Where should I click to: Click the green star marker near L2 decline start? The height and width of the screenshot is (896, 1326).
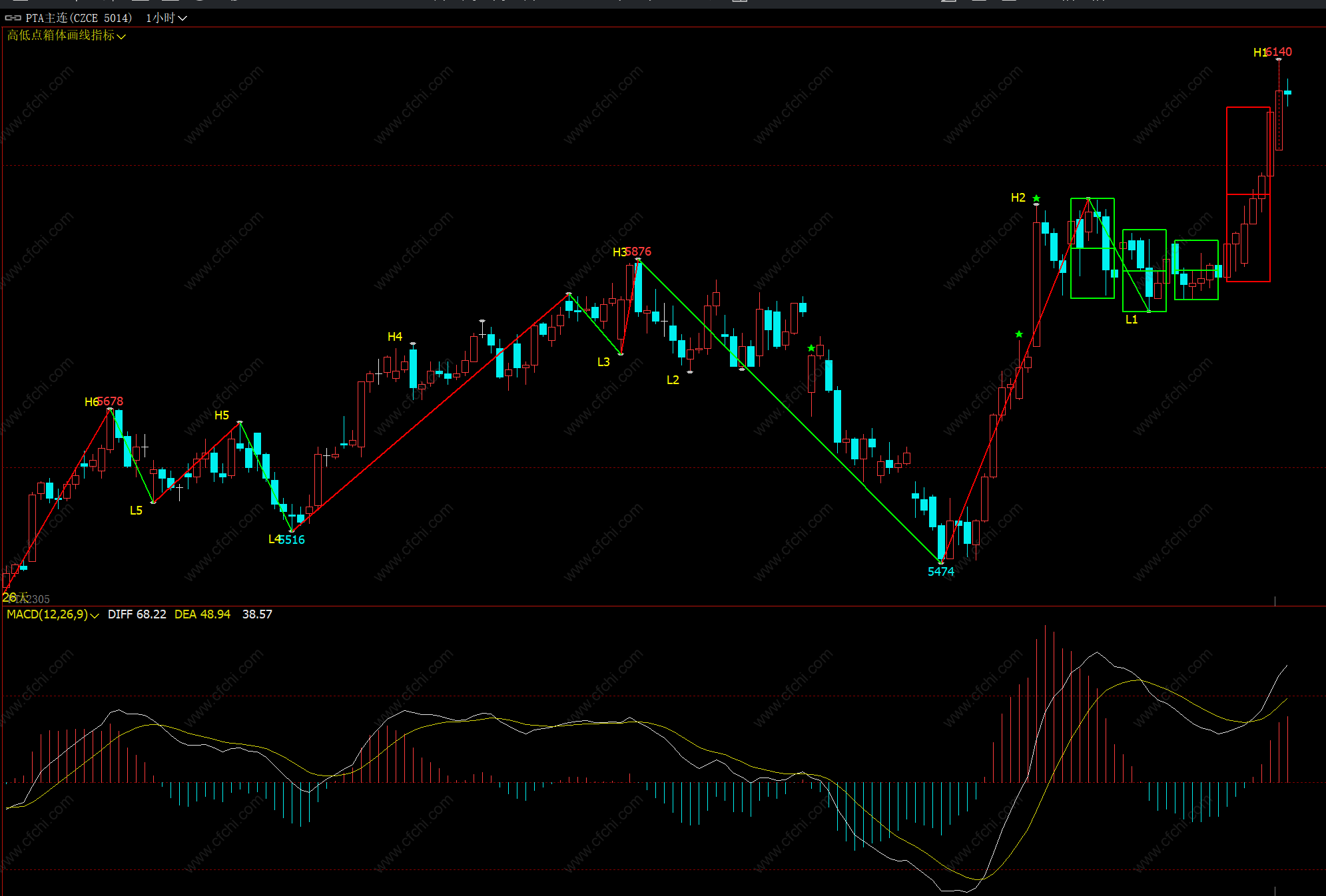(x=811, y=348)
